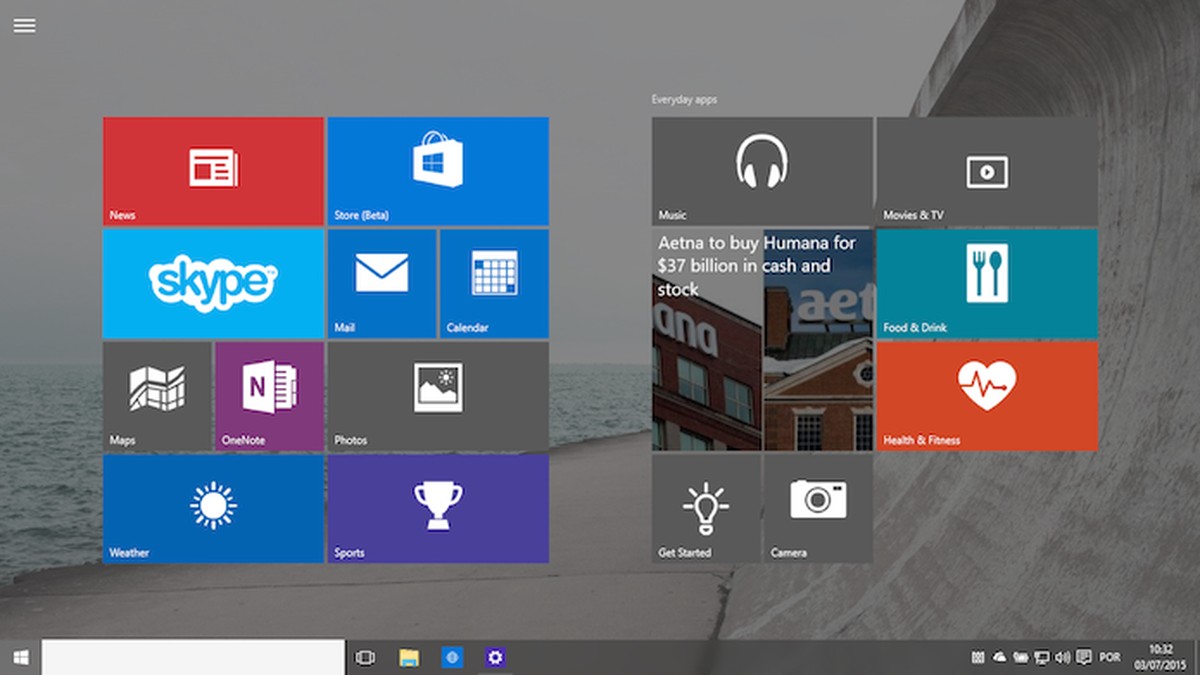
Task: Start the Camera app
Action: pos(818,509)
